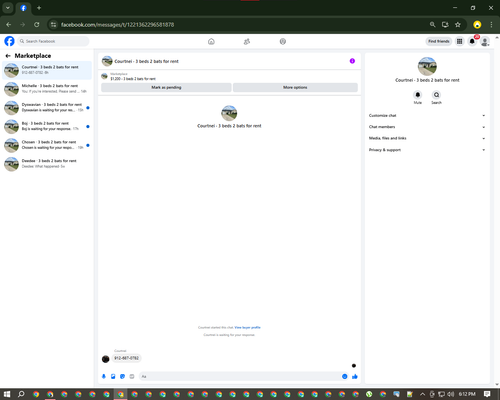Click the Mark as pending button
The height and width of the screenshot is (400, 500).
tap(166, 87)
